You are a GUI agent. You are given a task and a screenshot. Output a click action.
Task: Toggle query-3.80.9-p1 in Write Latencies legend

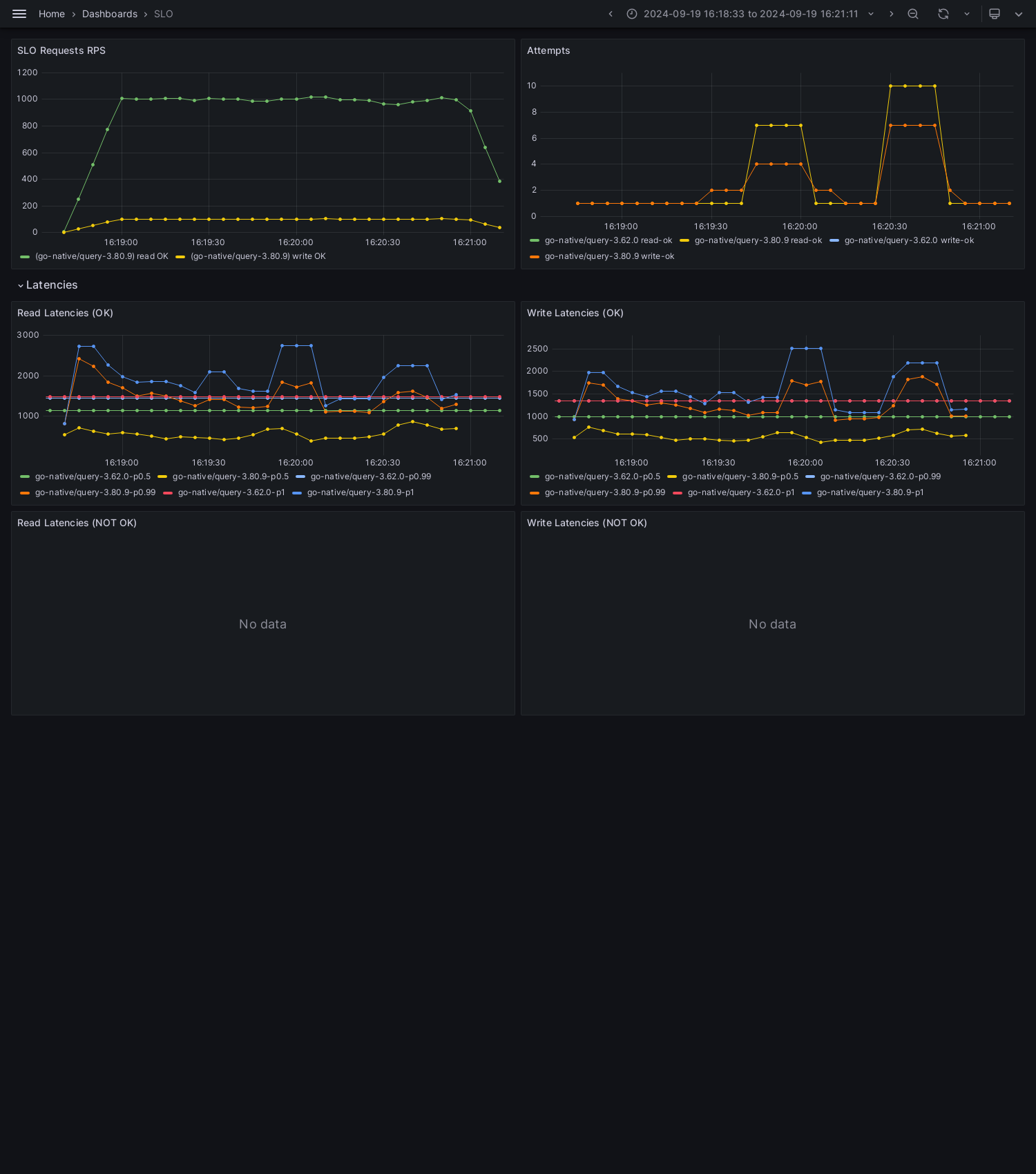point(870,492)
